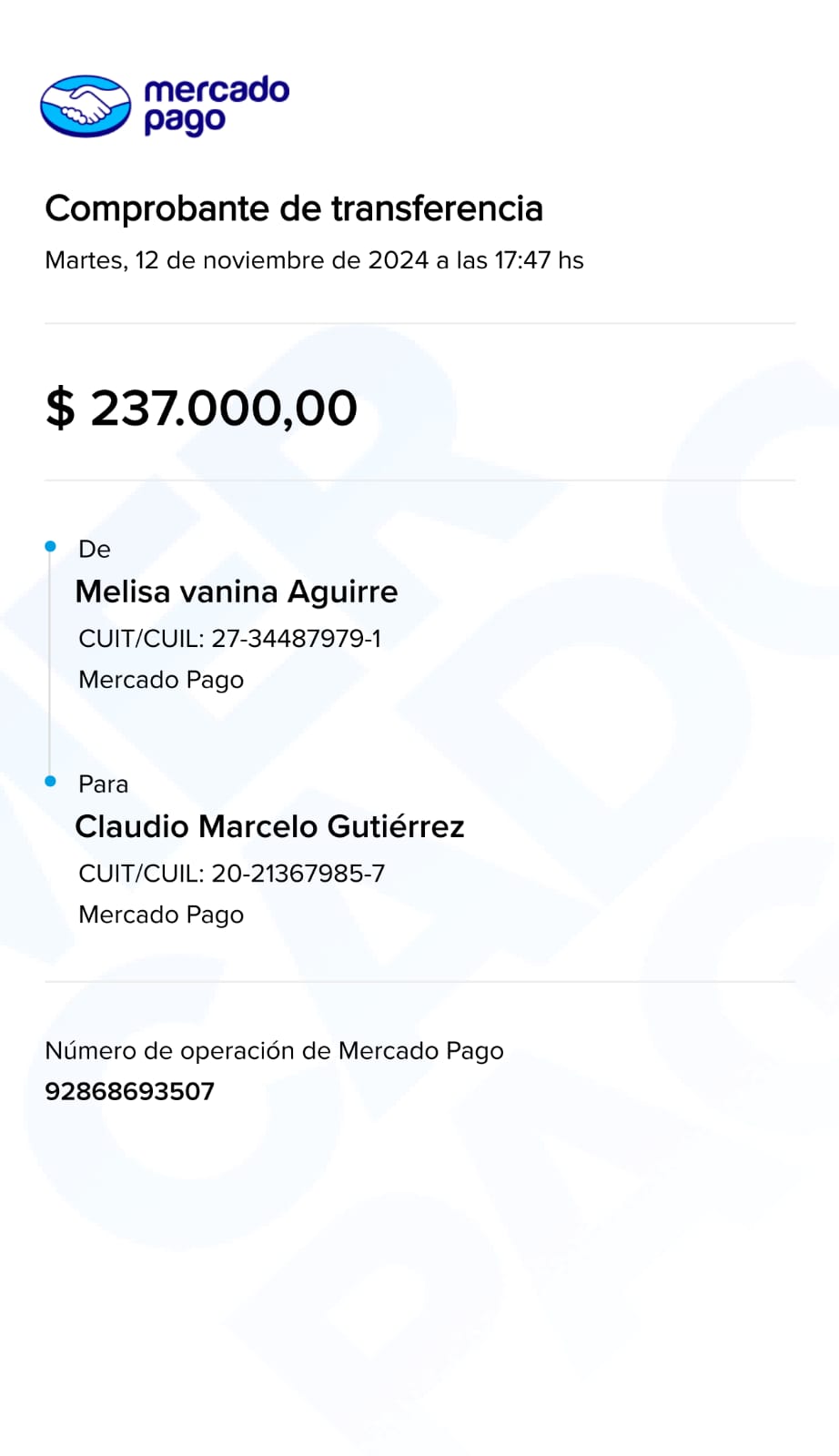The height and width of the screenshot is (1456, 839).
Task: Click "Mercado Pago" under the sender's CUIT
Action: click(x=161, y=680)
